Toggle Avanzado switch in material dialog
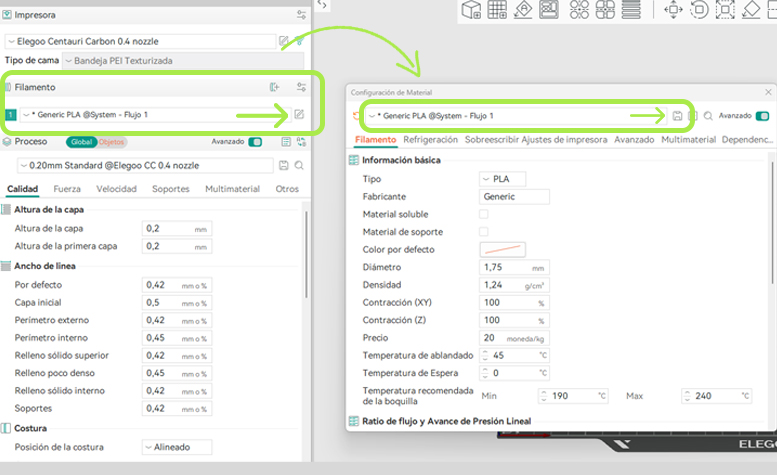This screenshot has height=475, width=777. pos(762,116)
